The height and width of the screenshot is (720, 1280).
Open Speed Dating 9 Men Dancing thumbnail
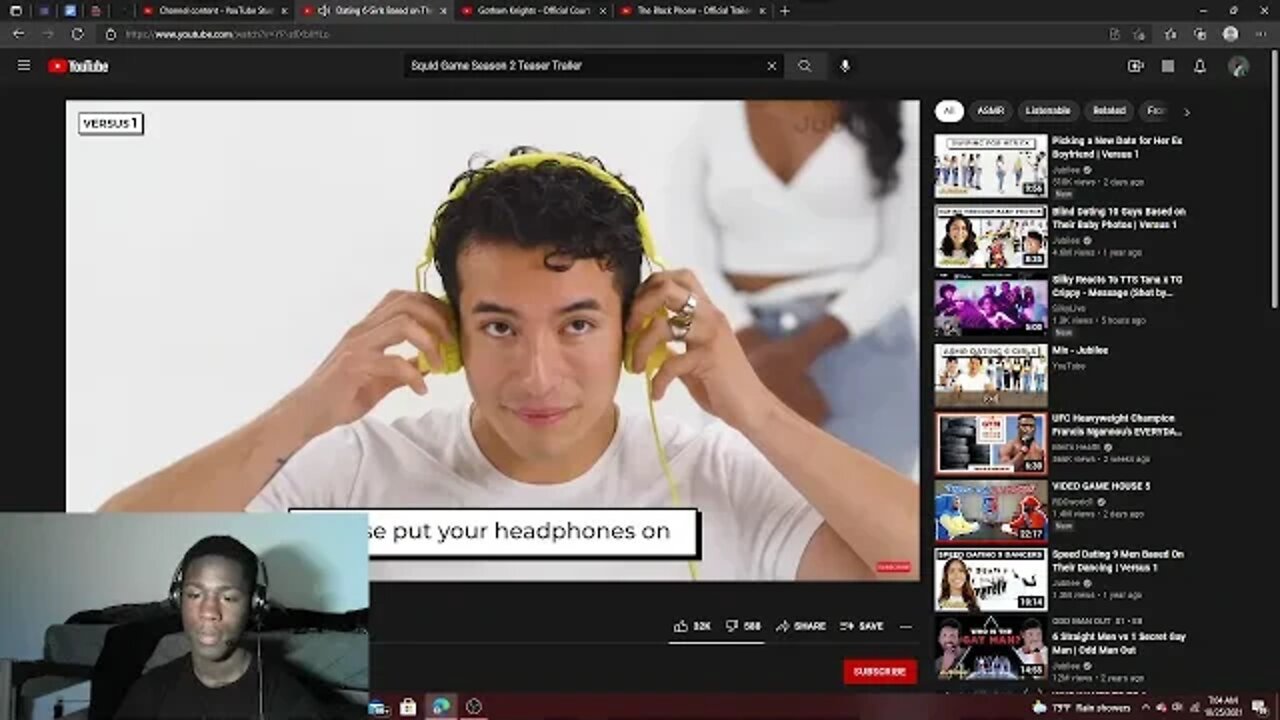click(991, 579)
